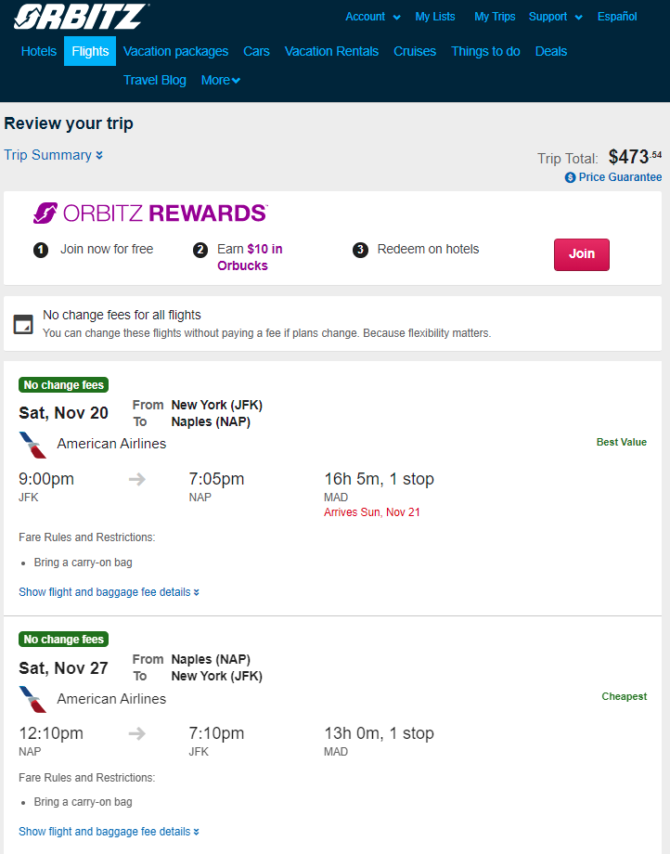The image size is (670, 854).
Task: Open the Vacation packages tab
Action: pos(175,51)
